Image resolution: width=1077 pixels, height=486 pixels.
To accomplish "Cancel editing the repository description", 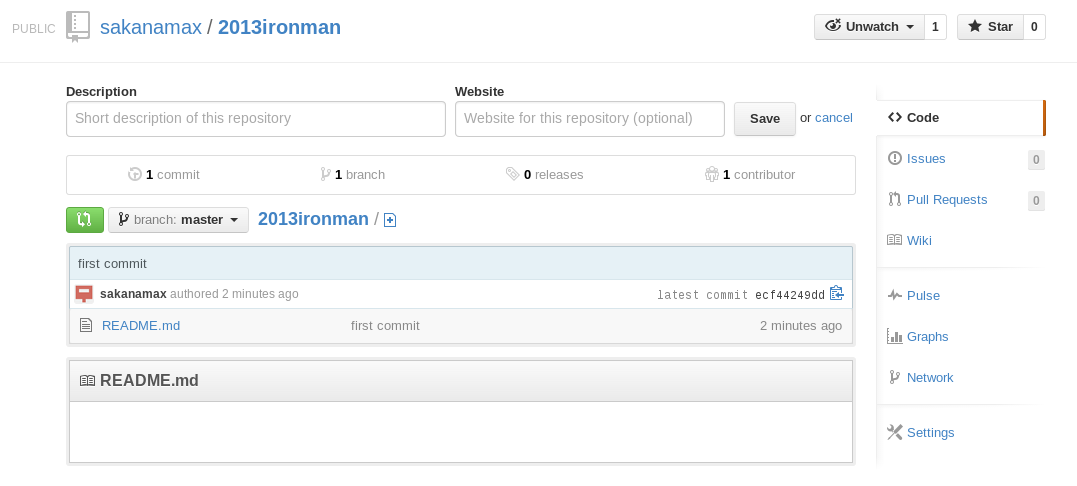I will (x=833, y=117).
